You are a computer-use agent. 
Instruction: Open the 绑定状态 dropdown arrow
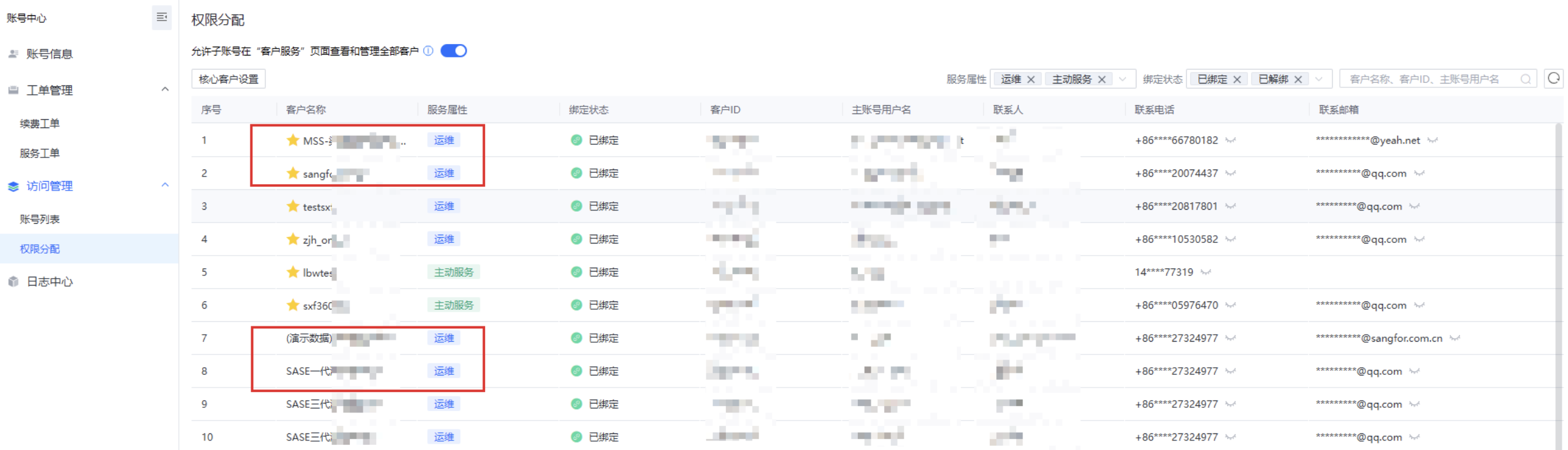click(1319, 79)
